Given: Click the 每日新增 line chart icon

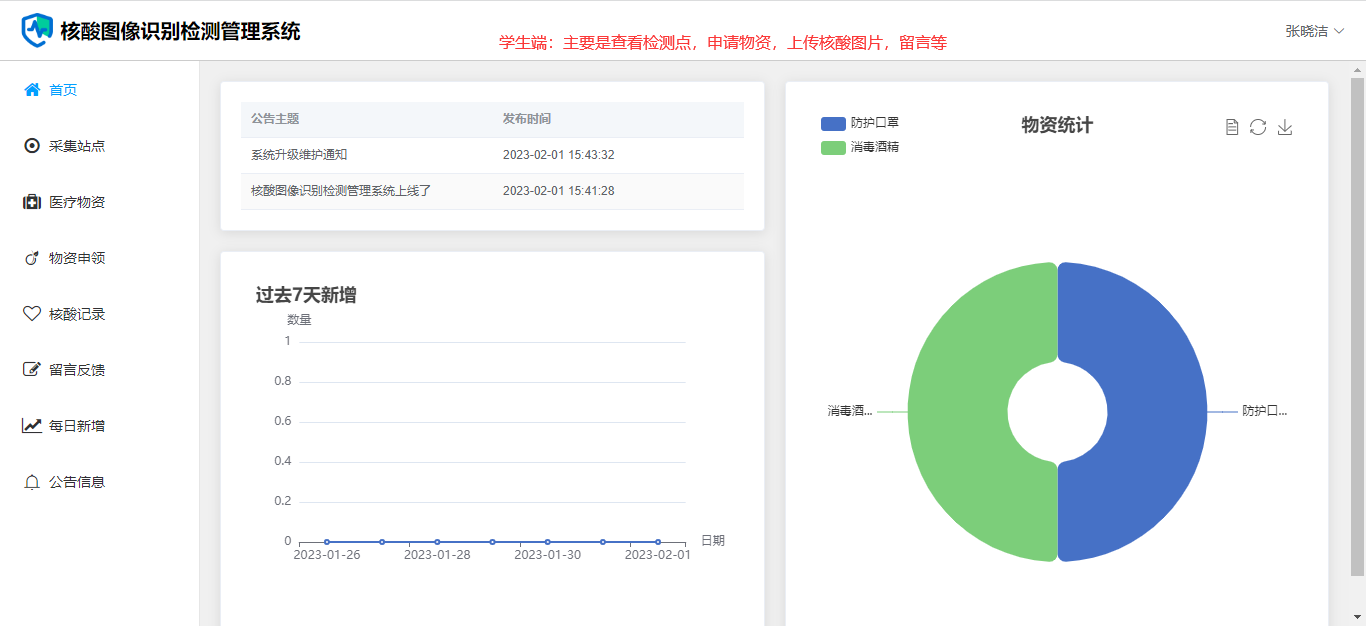Looking at the screenshot, I should point(32,426).
